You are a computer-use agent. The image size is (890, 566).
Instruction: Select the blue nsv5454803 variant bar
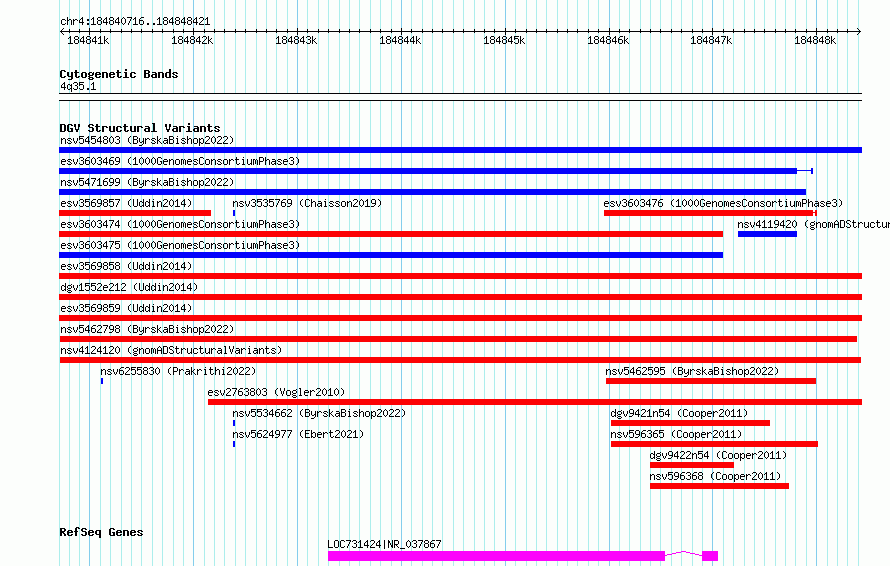(x=460, y=150)
